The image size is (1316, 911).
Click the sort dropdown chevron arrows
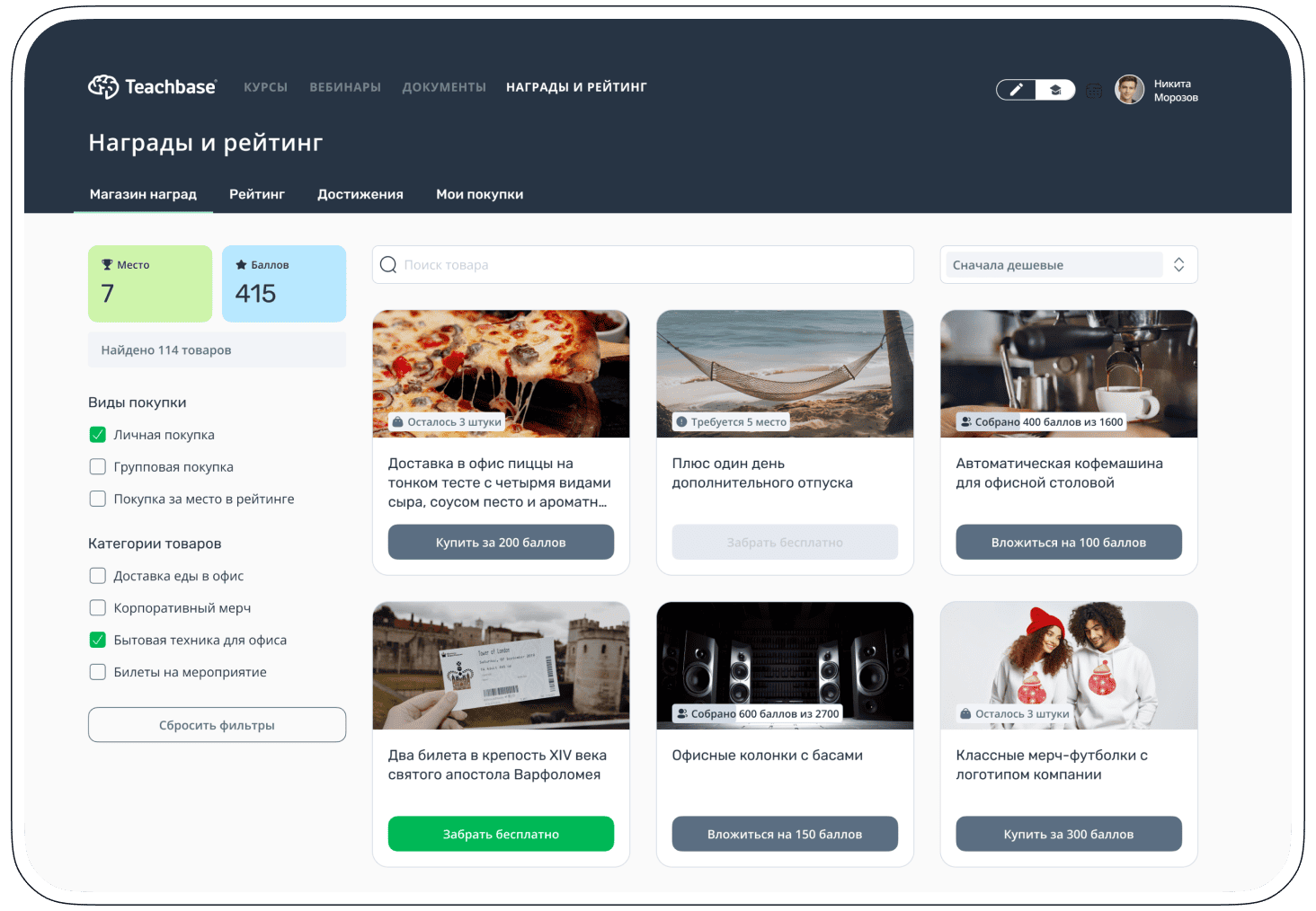coord(1178,265)
